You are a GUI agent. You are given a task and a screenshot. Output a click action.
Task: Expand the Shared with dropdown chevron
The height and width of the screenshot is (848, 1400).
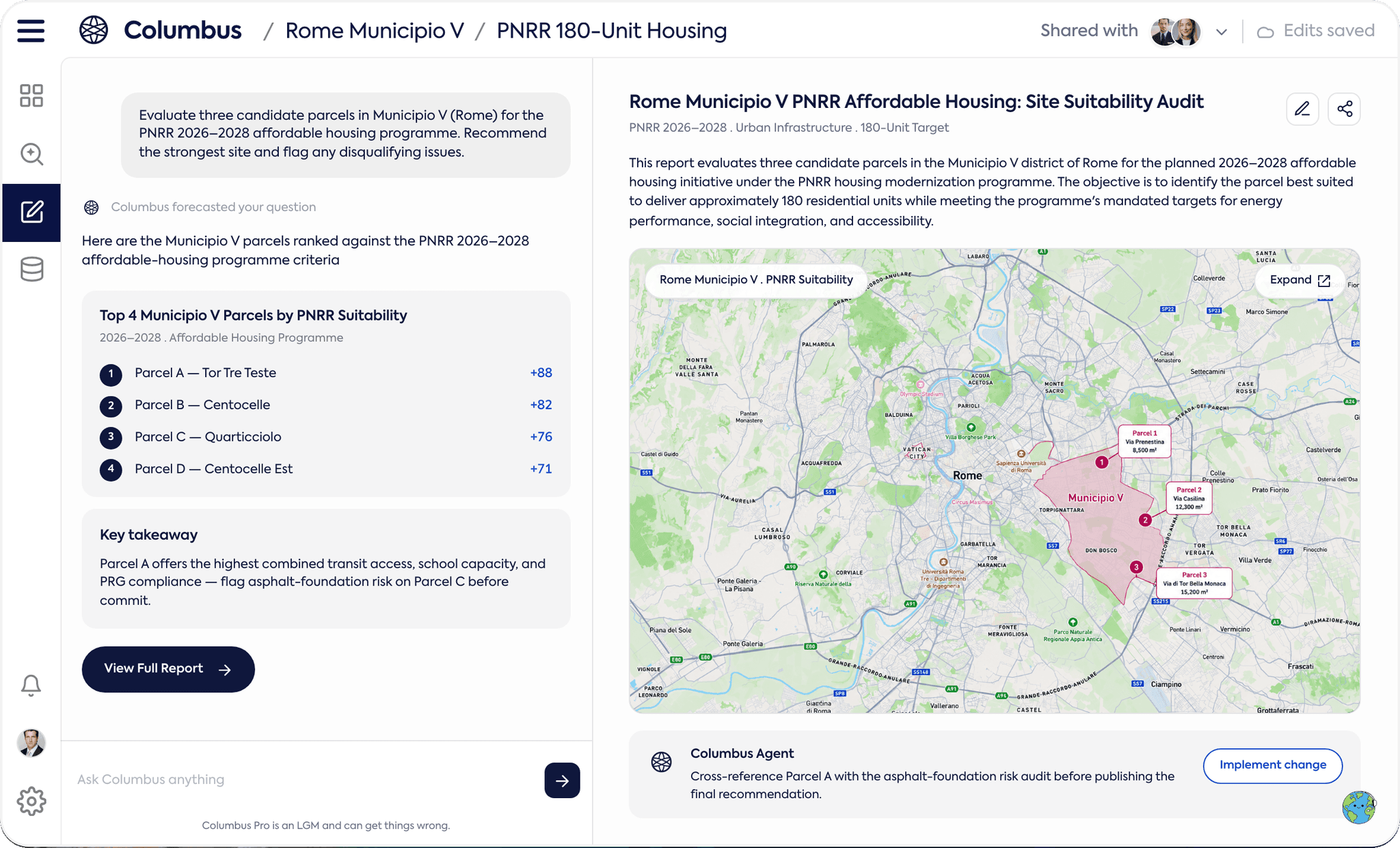click(1222, 32)
